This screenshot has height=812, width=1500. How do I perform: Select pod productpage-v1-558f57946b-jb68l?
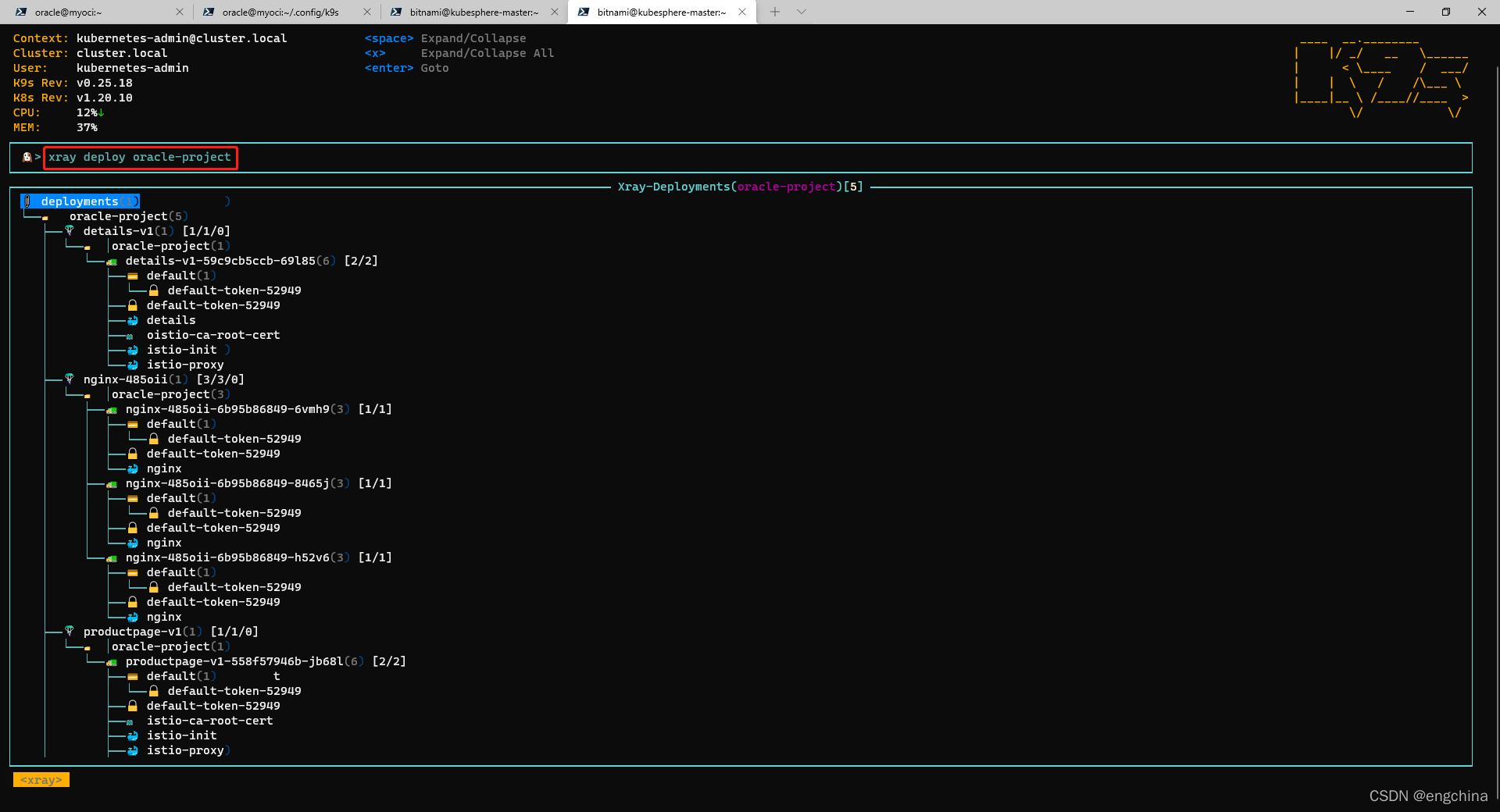pyautogui.click(x=266, y=661)
